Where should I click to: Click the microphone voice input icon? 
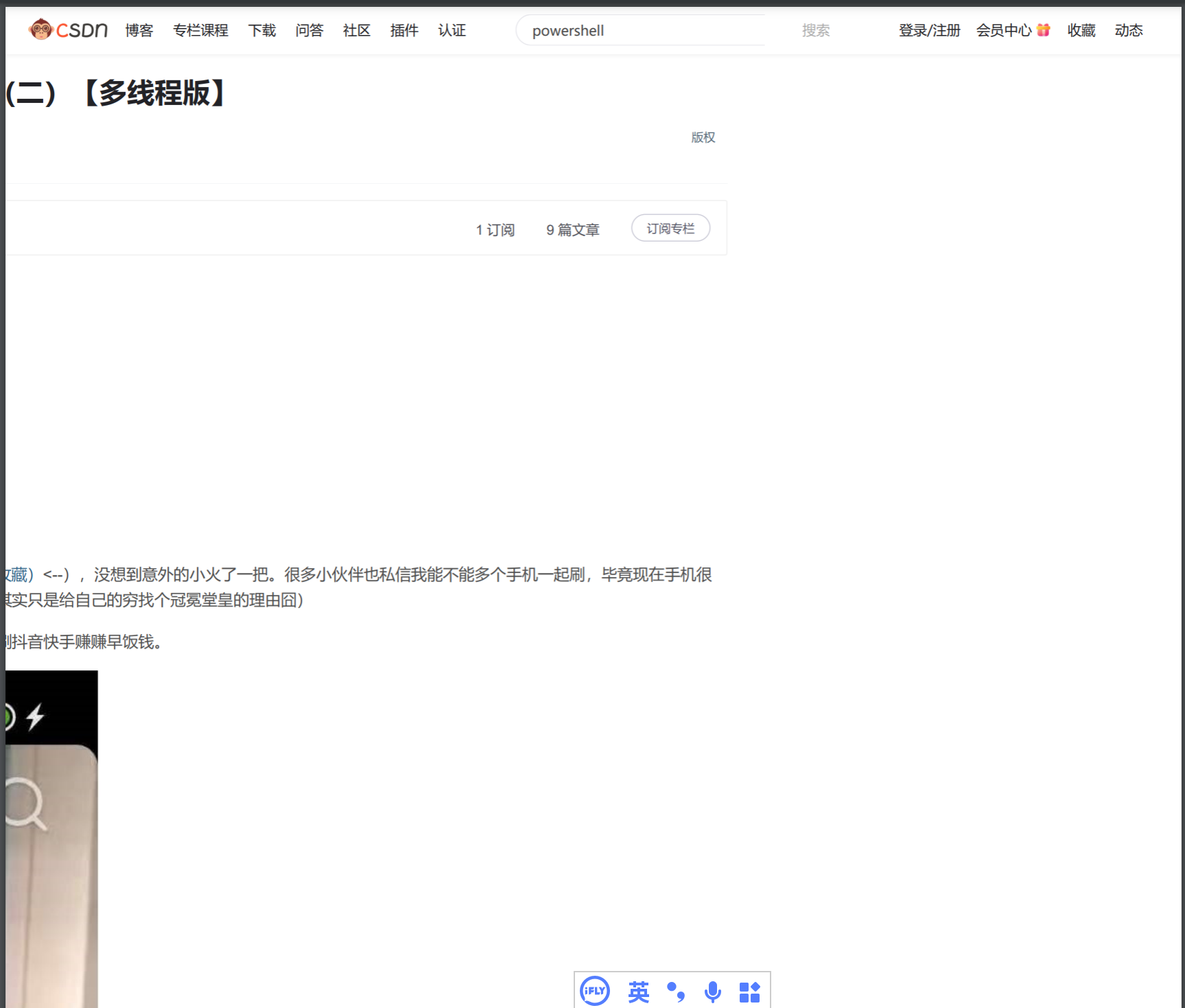pyautogui.click(x=713, y=992)
